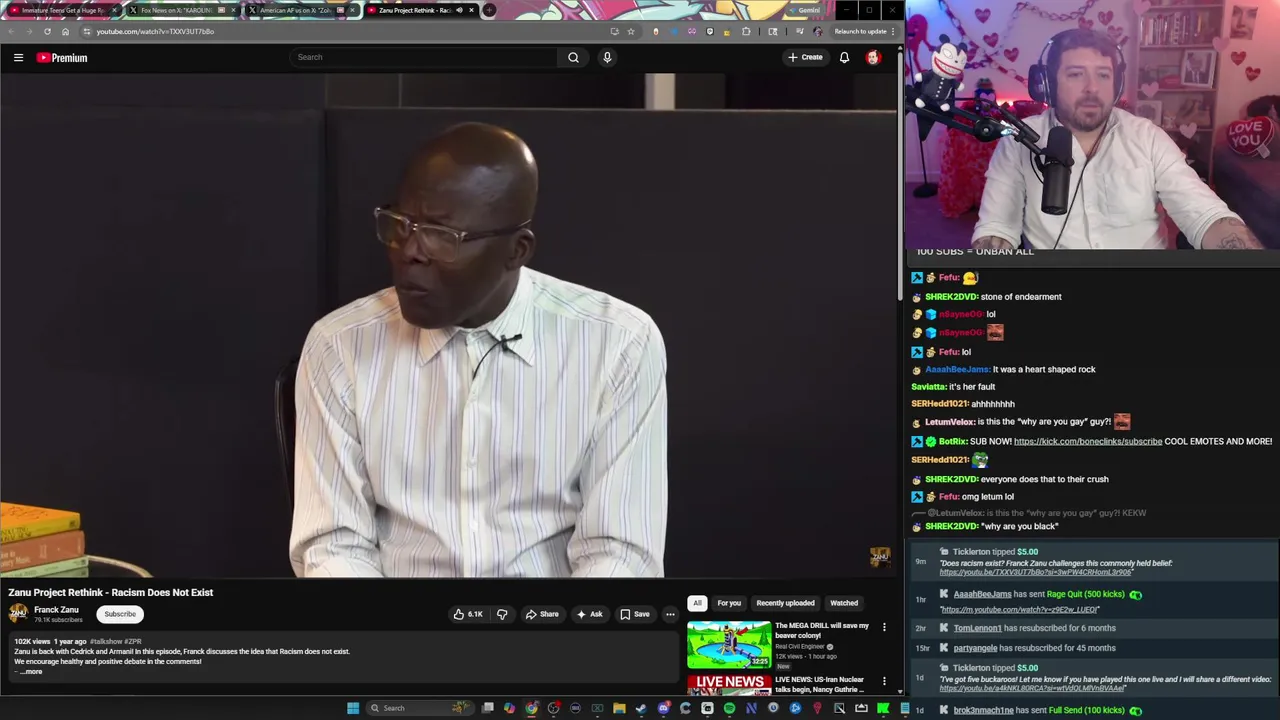Click the Create button
Screen dimensions: 1280x720
tap(805, 58)
